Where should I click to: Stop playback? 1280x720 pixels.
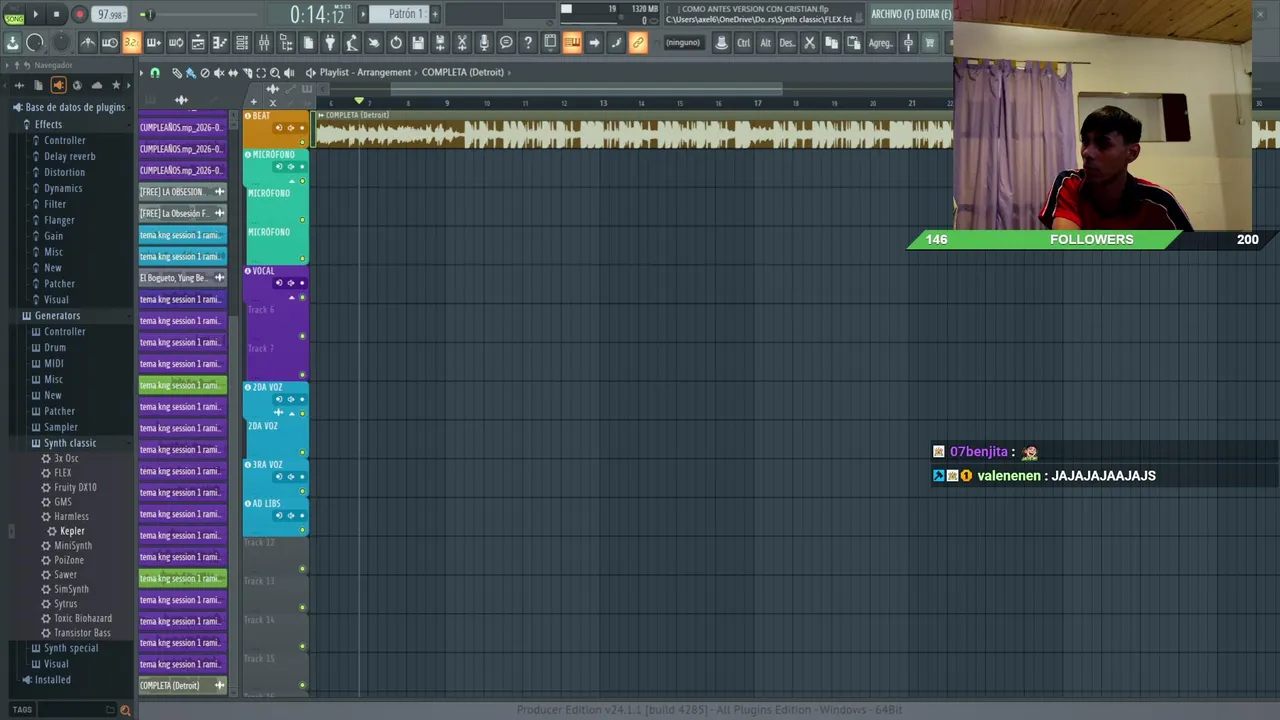pos(56,14)
